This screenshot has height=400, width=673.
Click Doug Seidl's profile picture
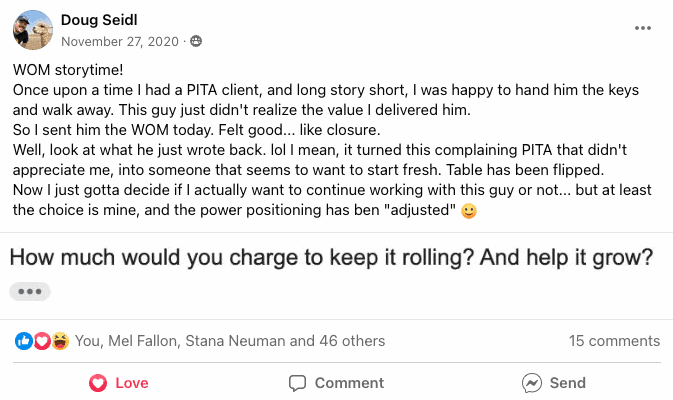tap(33, 30)
